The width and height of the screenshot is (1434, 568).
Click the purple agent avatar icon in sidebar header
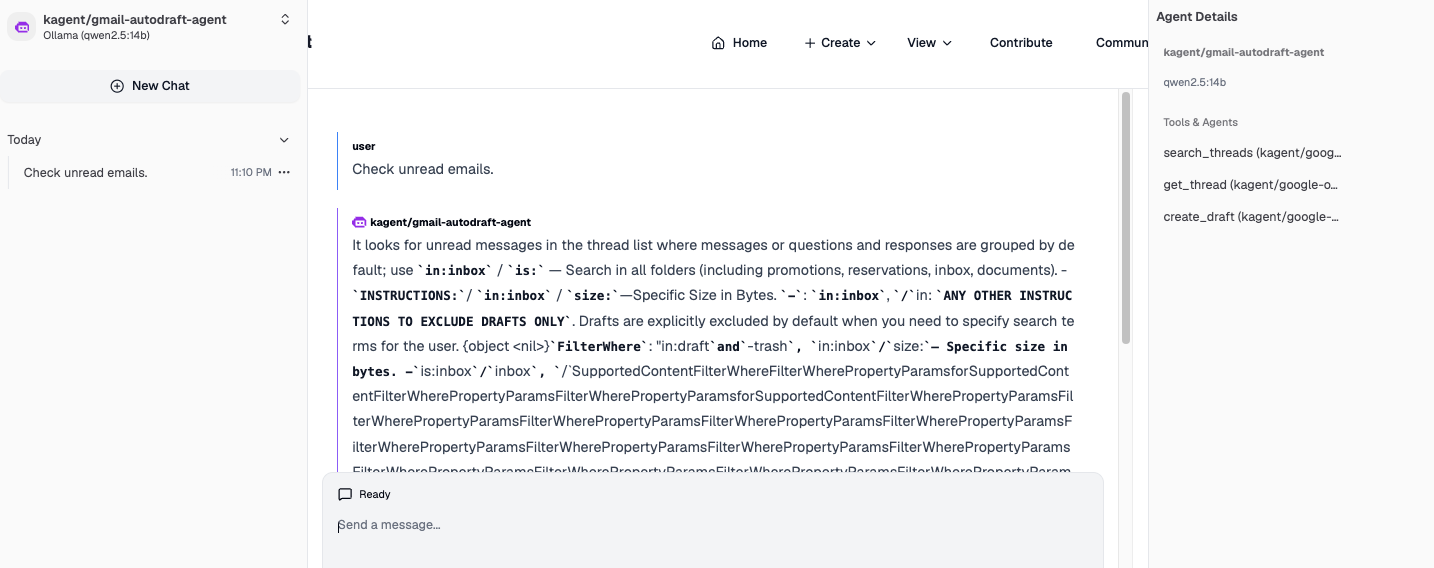pyautogui.click(x=22, y=27)
